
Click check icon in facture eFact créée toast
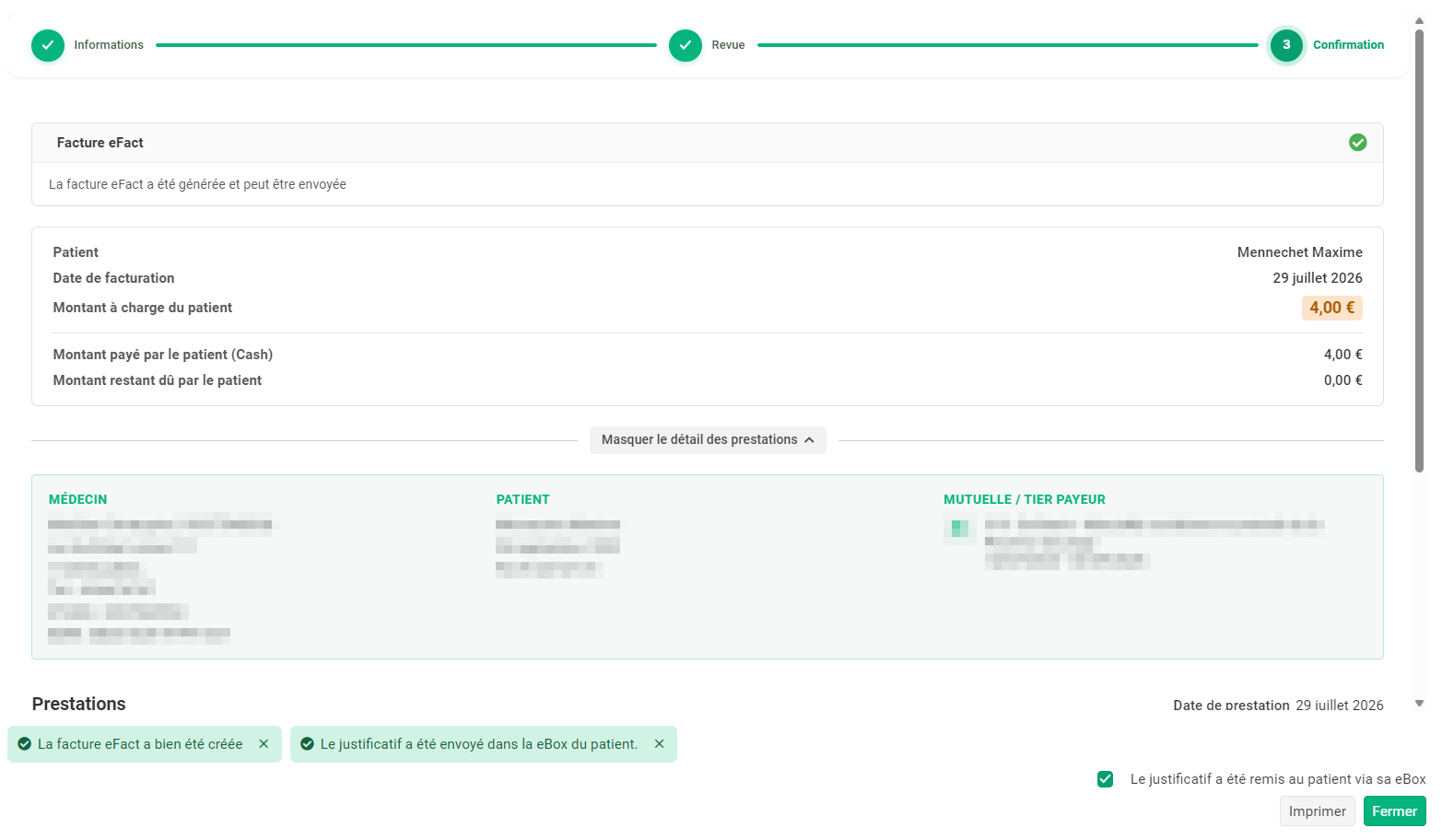click(x=24, y=744)
